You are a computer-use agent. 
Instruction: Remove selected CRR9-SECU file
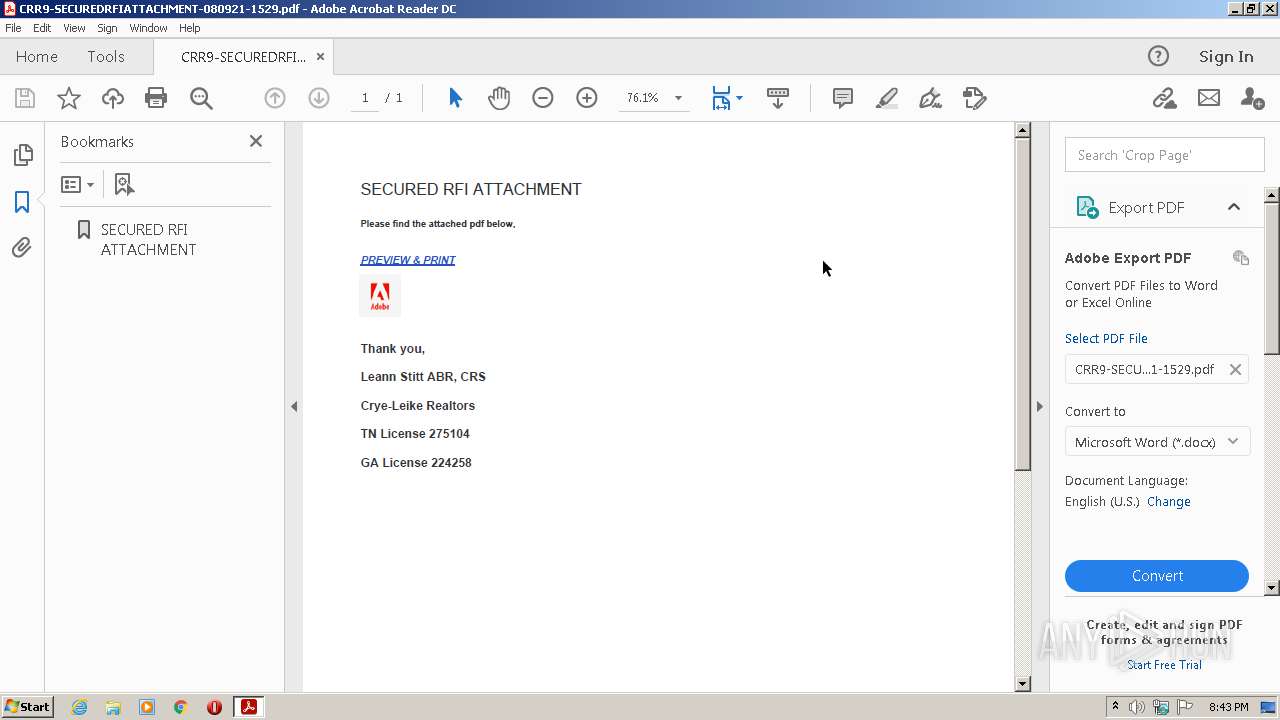tap(1235, 369)
